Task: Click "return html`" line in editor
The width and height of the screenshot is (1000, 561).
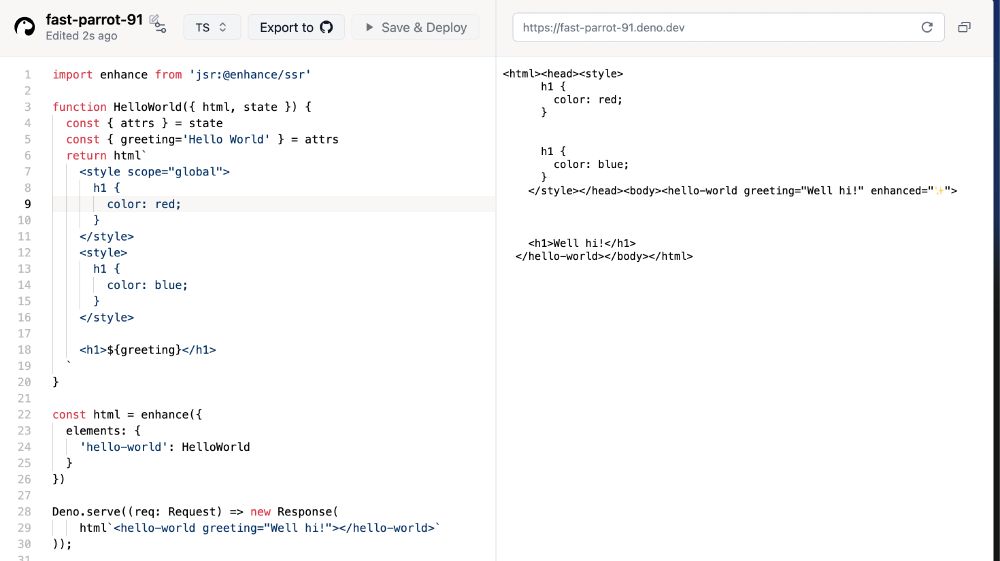Action: [x=107, y=156]
